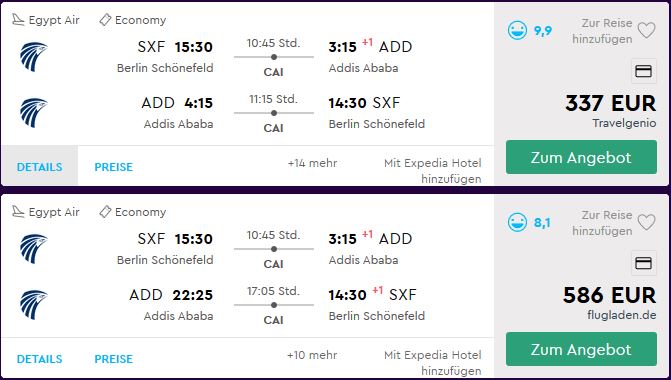671x380 pixels.
Task: Click Zum Angebot for Travelgenio offer
Action: (581, 157)
